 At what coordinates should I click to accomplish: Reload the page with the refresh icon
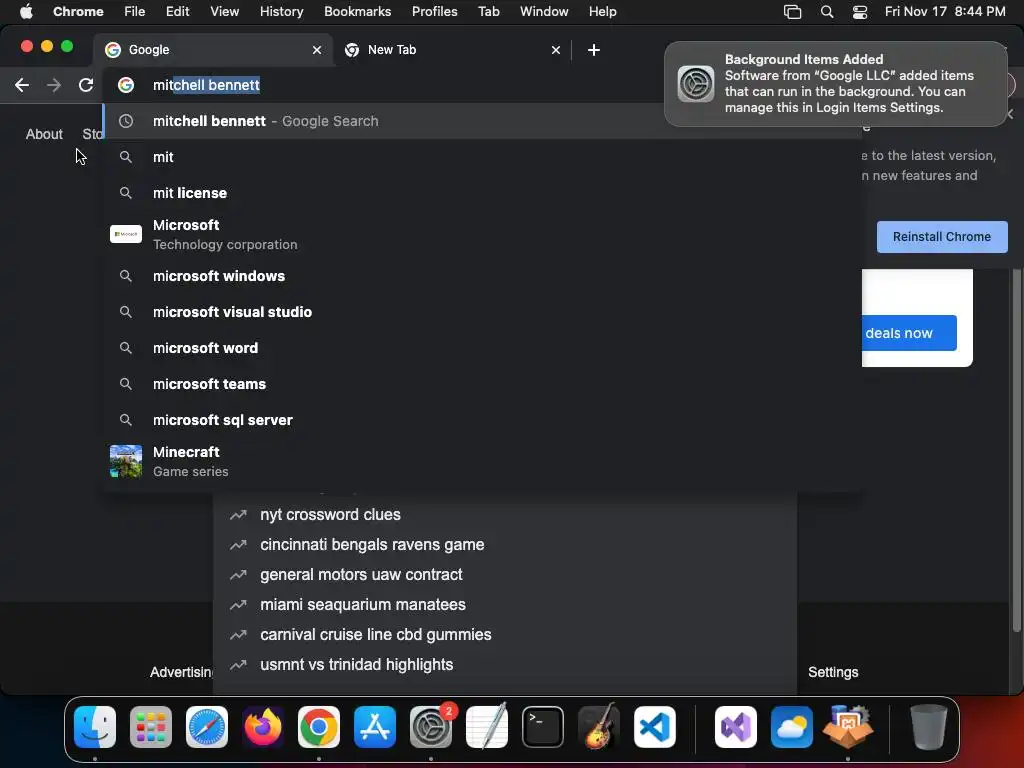click(86, 85)
